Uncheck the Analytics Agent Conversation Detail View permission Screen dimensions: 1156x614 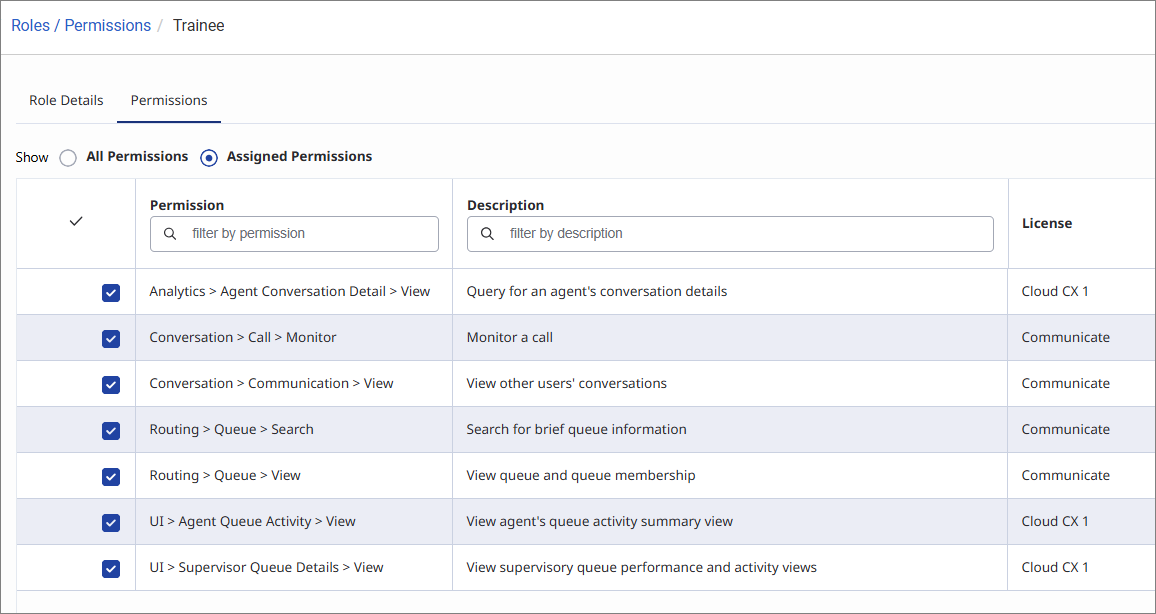click(111, 293)
